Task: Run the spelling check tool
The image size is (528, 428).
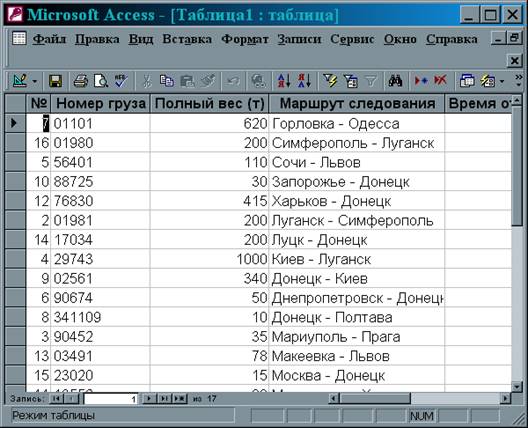Action: pyautogui.click(x=121, y=81)
